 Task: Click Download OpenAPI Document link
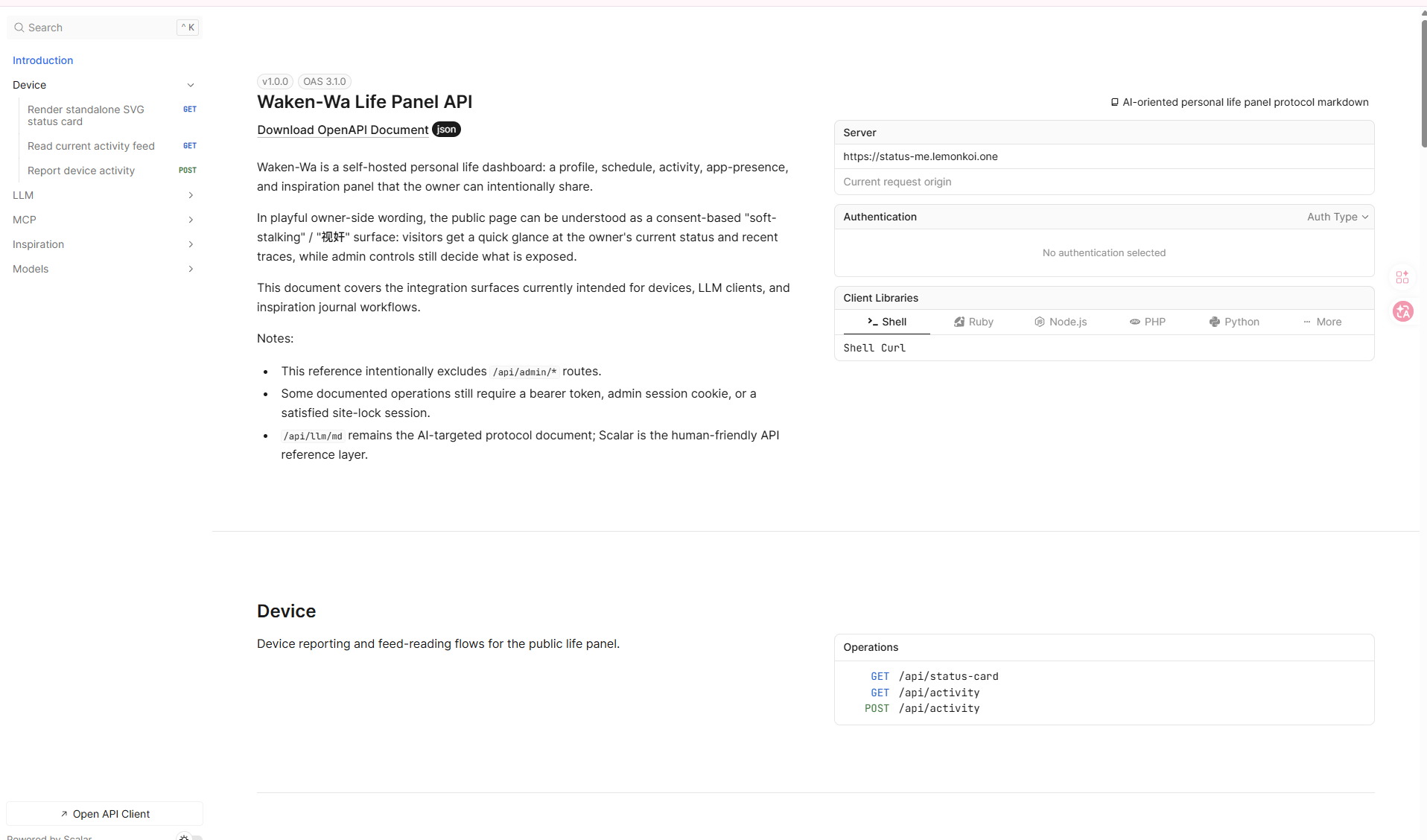(x=343, y=130)
